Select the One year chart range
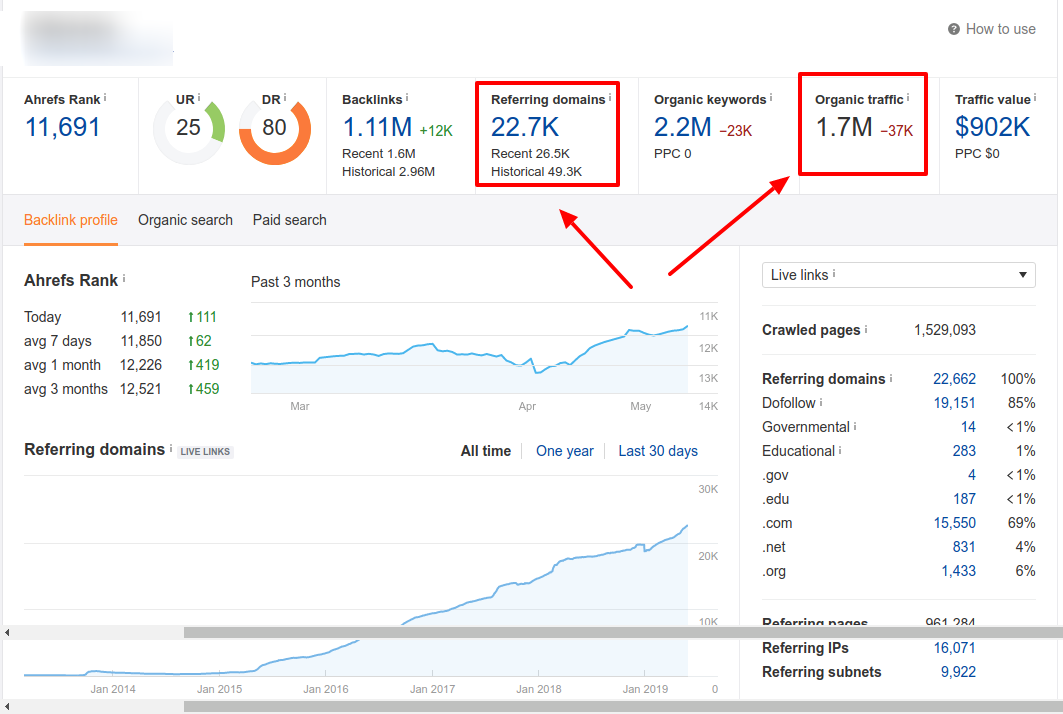 point(564,451)
